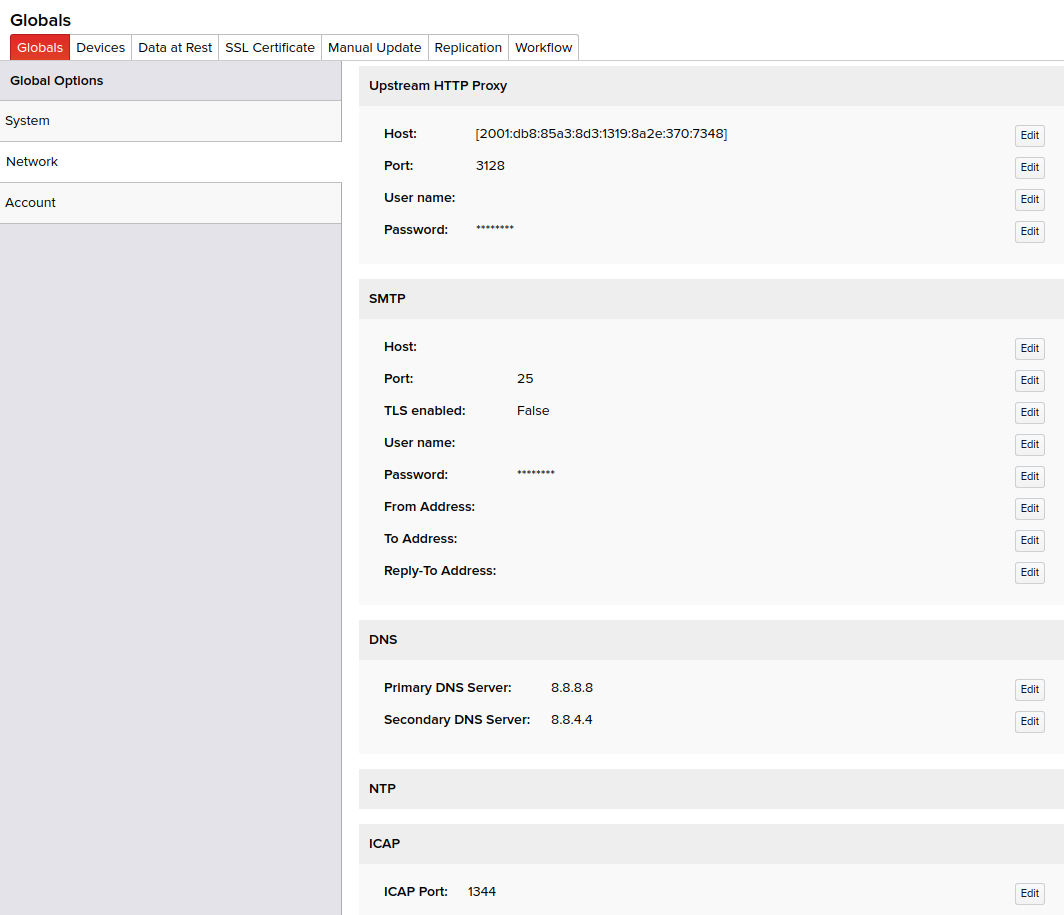
Task: Edit the SMTP Reply-To Address
Action: (1029, 573)
